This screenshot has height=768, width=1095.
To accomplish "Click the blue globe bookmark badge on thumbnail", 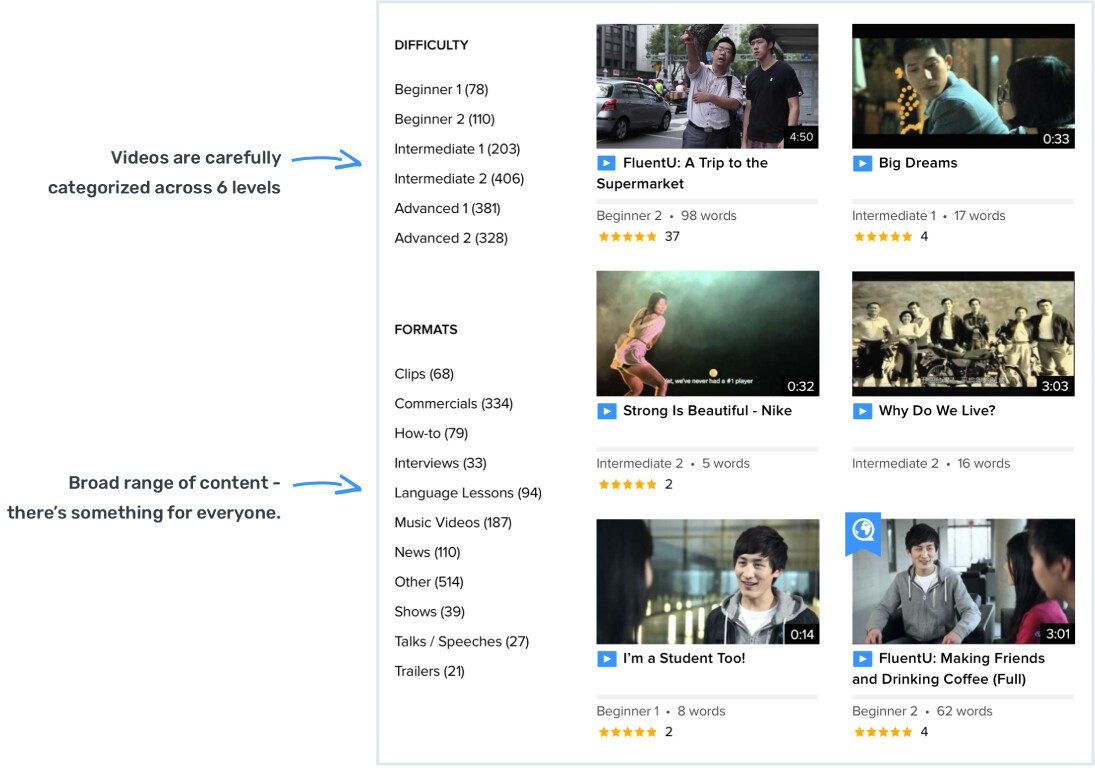I will [862, 532].
